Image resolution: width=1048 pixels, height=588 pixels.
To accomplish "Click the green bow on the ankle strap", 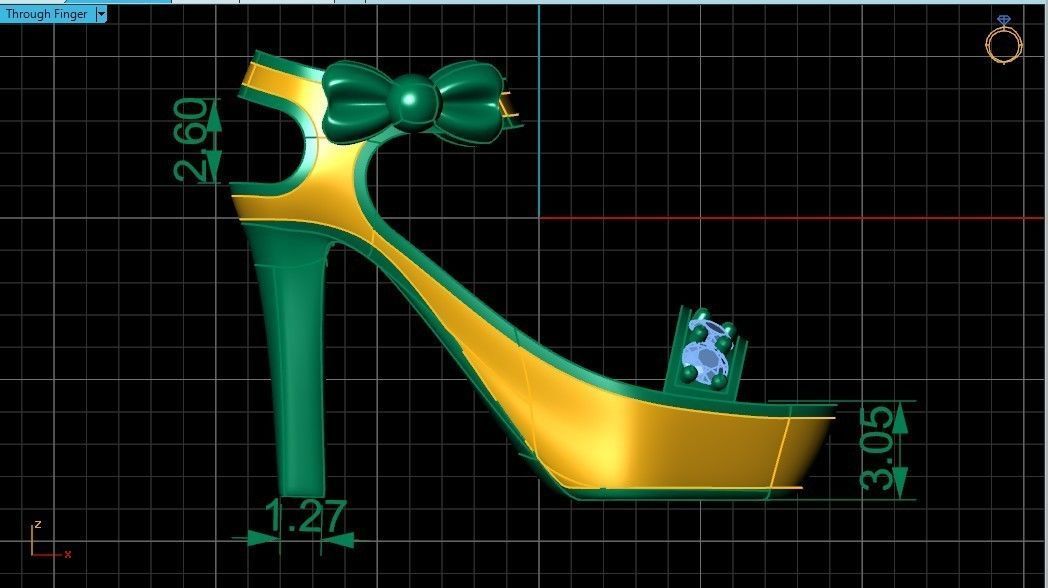I will click(x=412, y=102).
